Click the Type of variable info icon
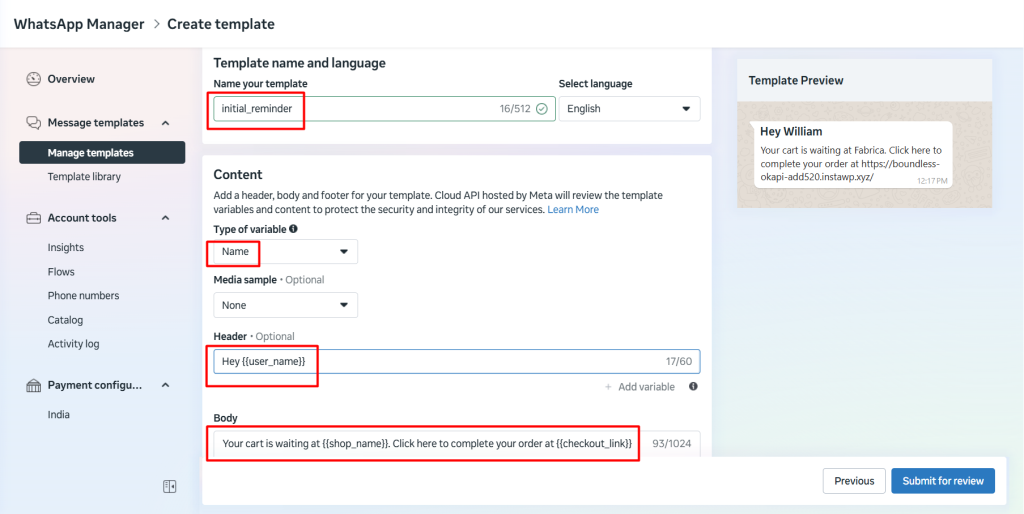Viewport: 1024px width, 514px height. click(x=293, y=229)
